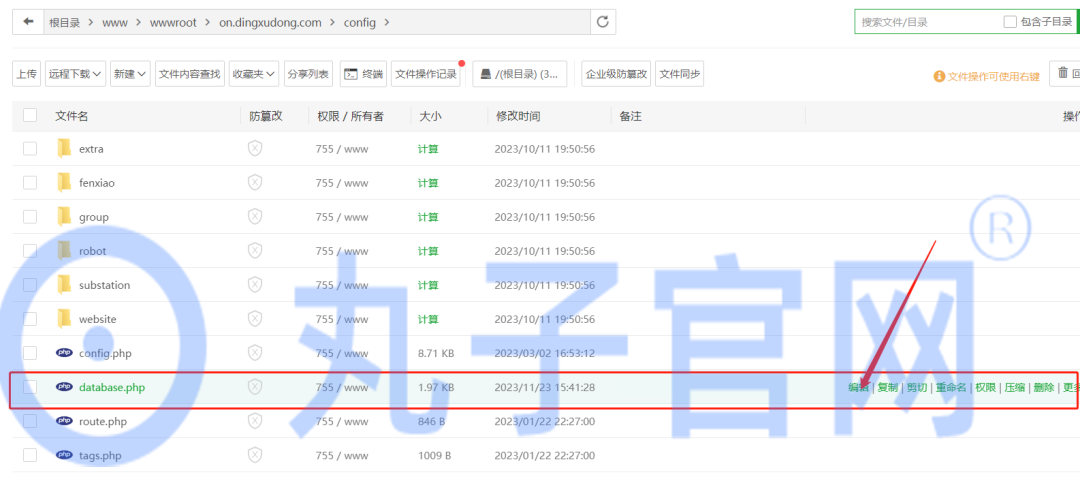Click the 上传 upload button
Image resolution: width=1080 pixels, height=494 pixels.
[x=27, y=74]
